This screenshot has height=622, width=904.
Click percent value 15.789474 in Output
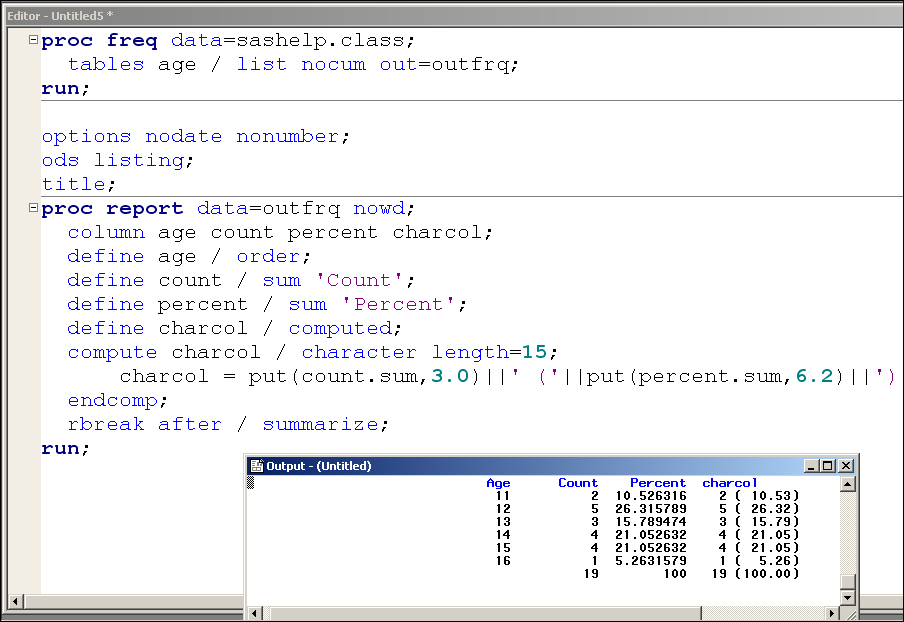(x=651, y=522)
